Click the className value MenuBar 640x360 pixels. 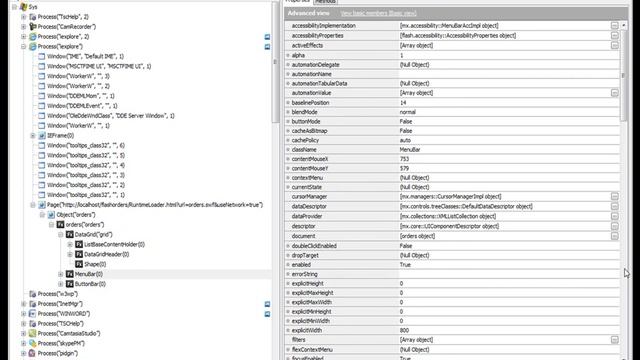(410, 150)
